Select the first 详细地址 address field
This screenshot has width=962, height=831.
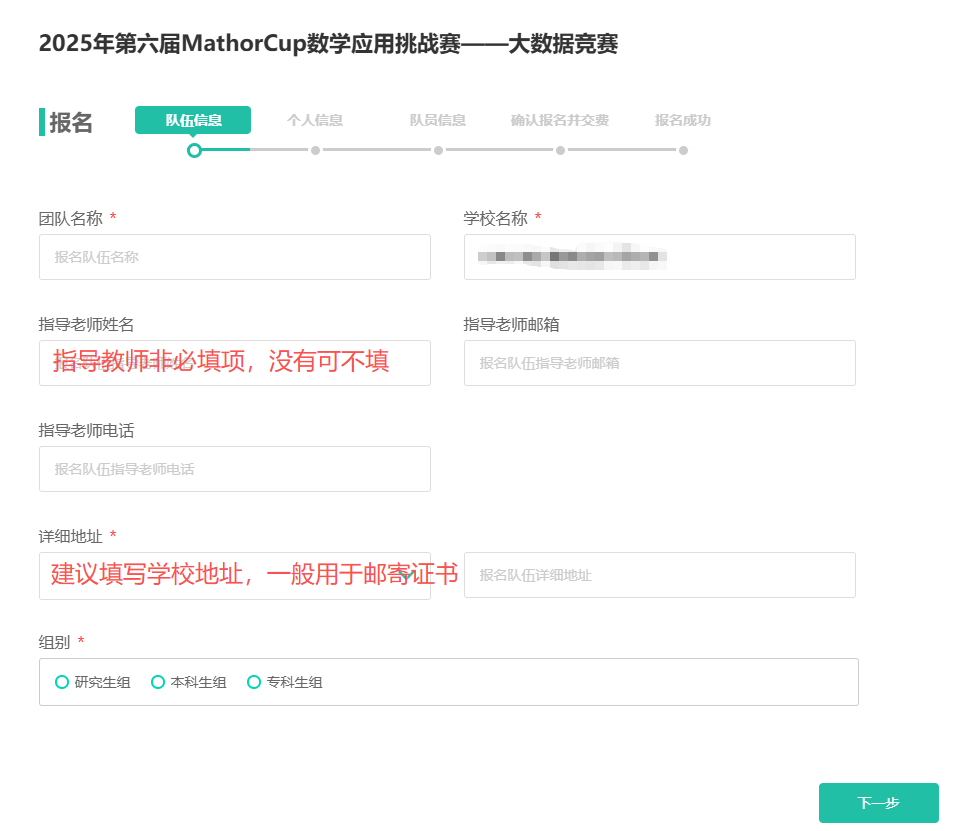click(234, 575)
